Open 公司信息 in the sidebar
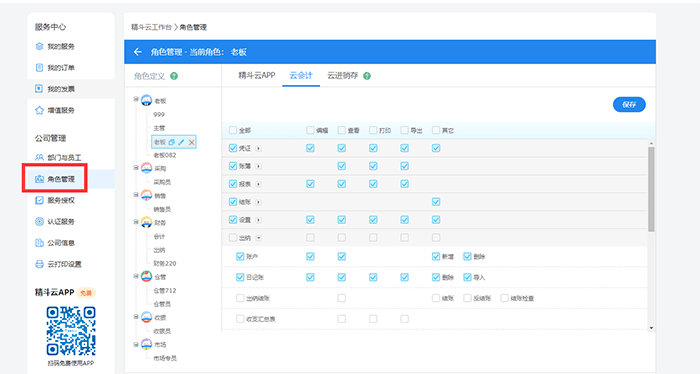 61,243
